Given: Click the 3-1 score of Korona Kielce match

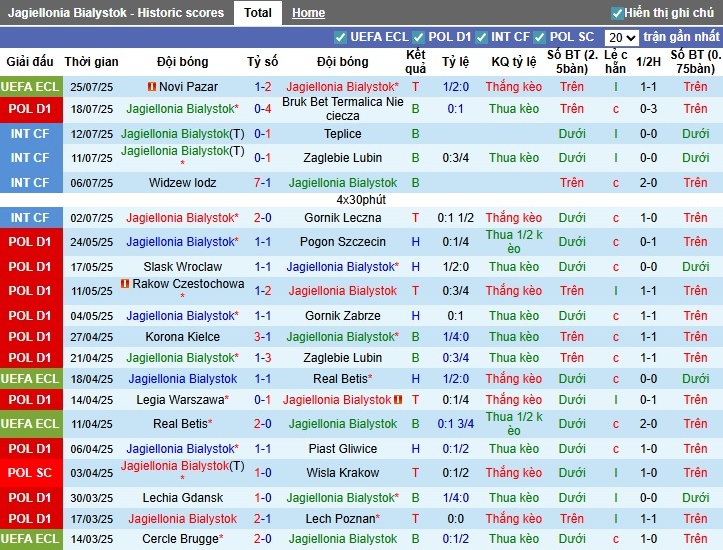Looking at the screenshot, I should pyautogui.click(x=262, y=337).
